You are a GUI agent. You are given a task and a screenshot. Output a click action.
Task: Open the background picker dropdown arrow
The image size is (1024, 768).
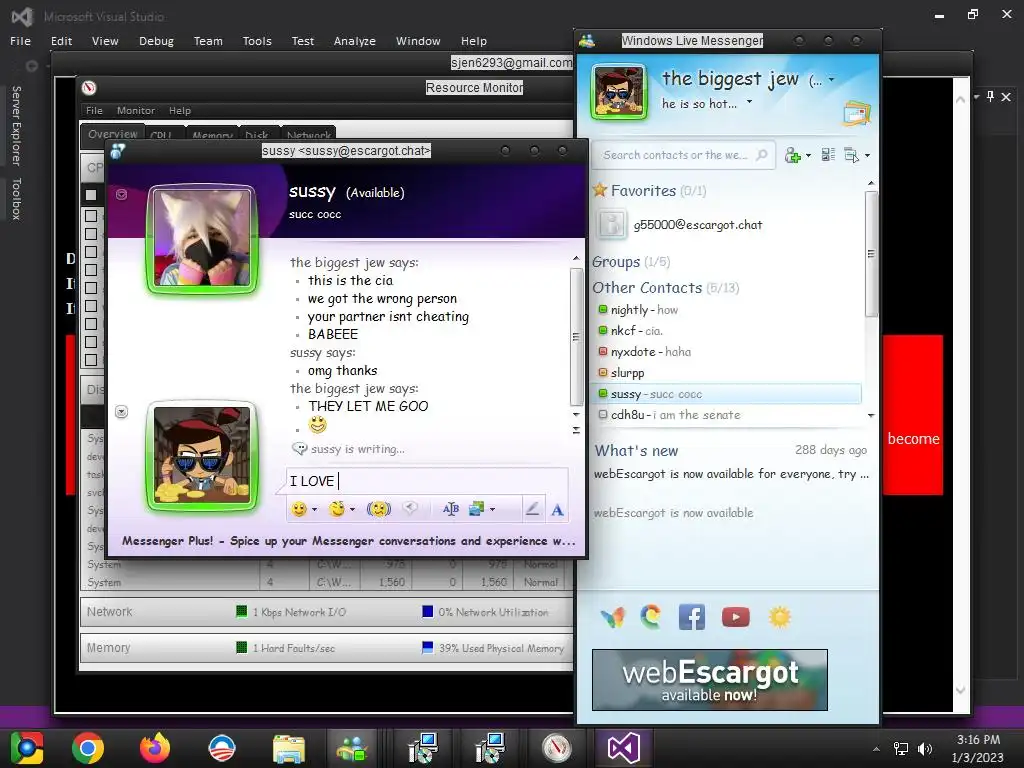point(492,509)
